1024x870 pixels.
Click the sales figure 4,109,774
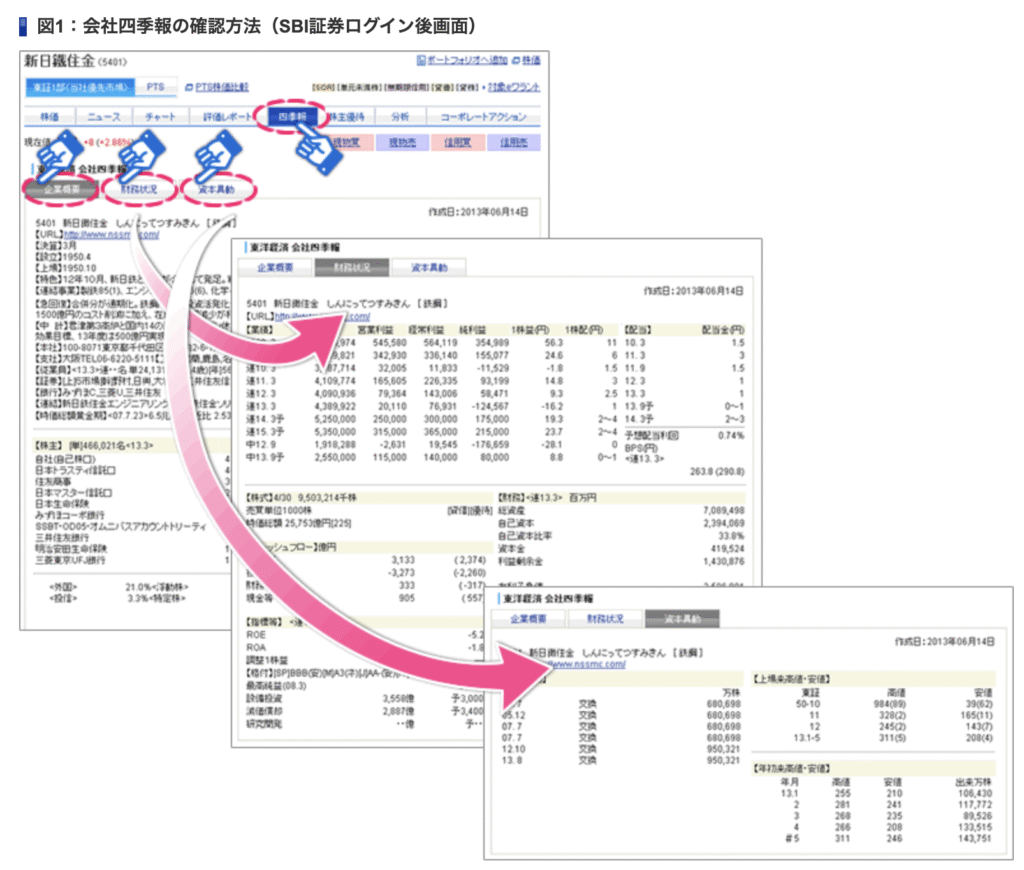tap(335, 381)
